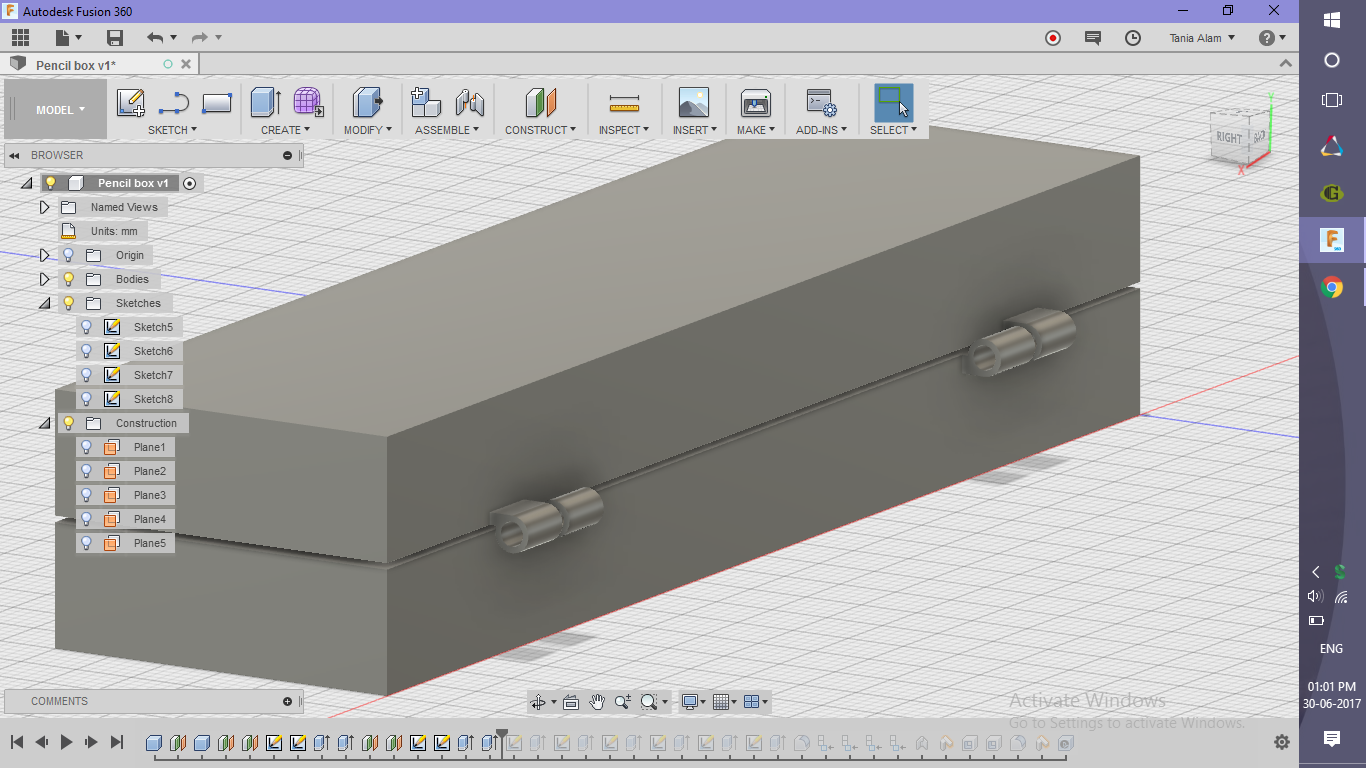Viewport: 1366px width, 768px height.
Task: Collapse the Browser panel with double arrows
Action: pyautogui.click(x=15, y=155)
